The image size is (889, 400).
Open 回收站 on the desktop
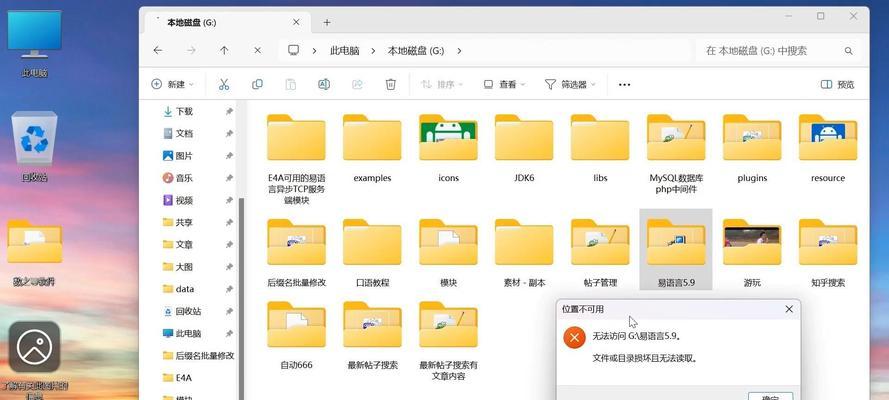pos(35,147)
